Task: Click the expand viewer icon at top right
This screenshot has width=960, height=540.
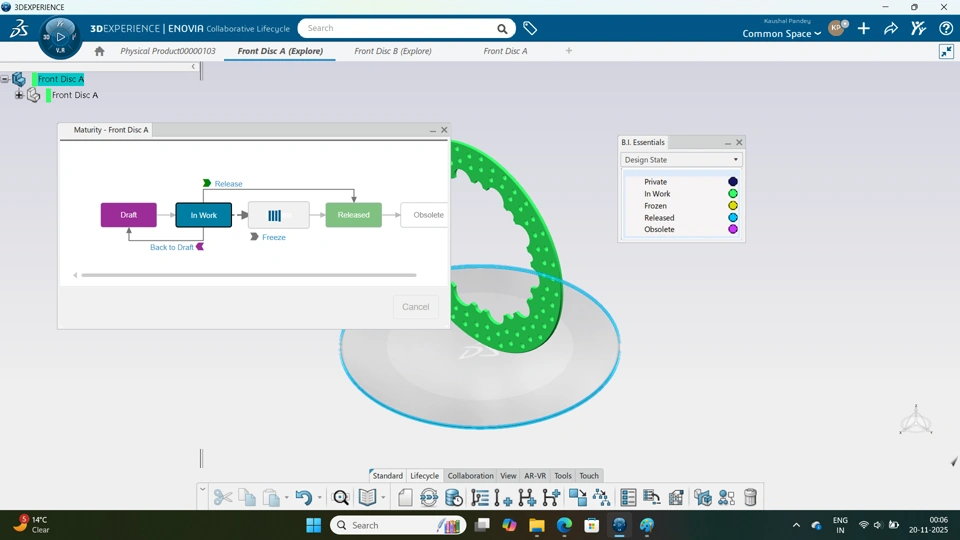Action: [946, 51]
